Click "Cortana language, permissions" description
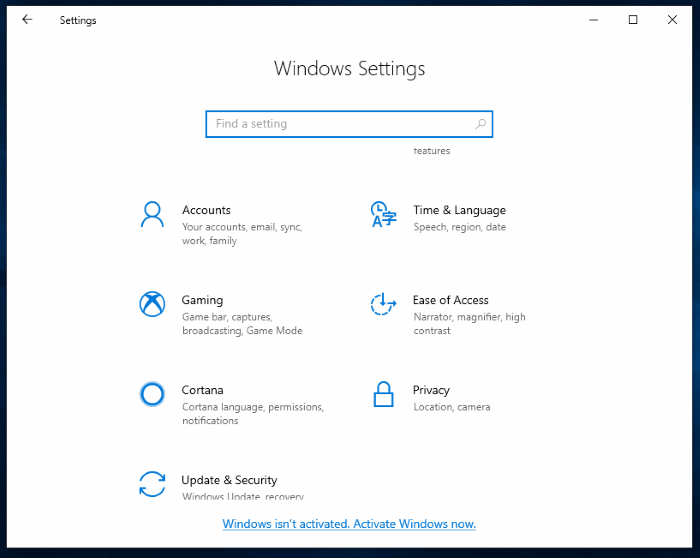 pyautogui.click(x=253, y=413)
